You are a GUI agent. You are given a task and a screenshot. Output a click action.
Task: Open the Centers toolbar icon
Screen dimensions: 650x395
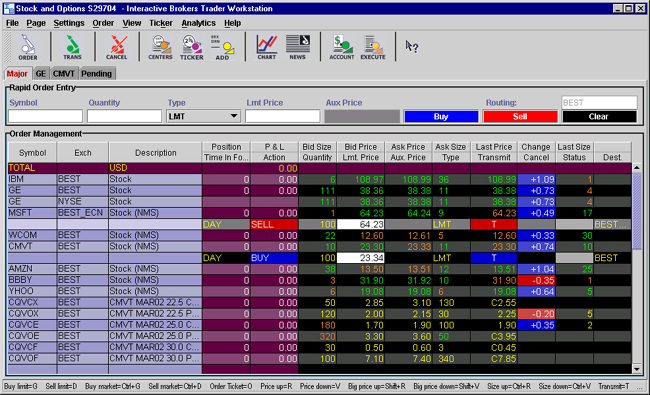(x=160, y=47)
